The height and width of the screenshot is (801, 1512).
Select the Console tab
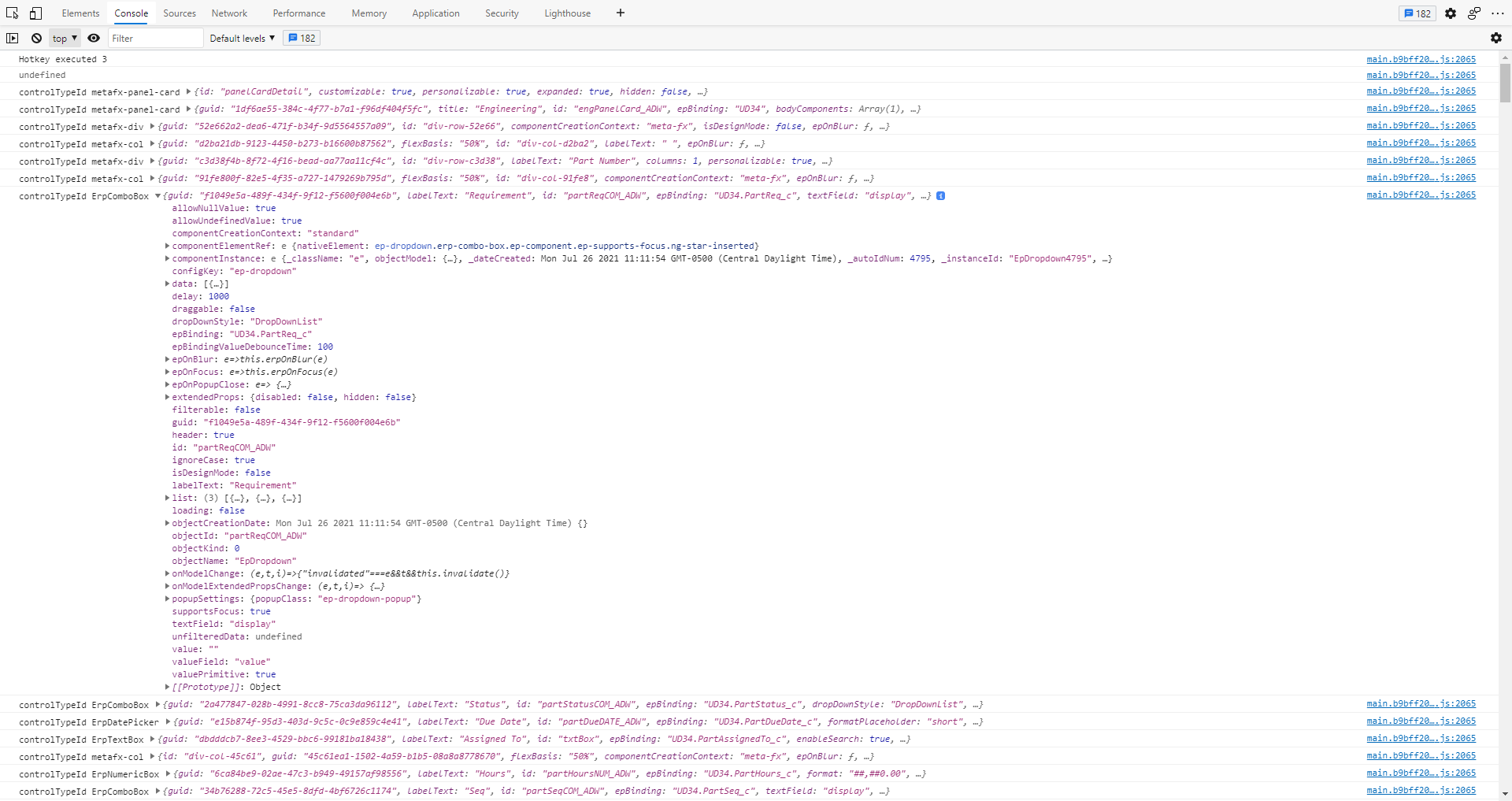point(131,13)
